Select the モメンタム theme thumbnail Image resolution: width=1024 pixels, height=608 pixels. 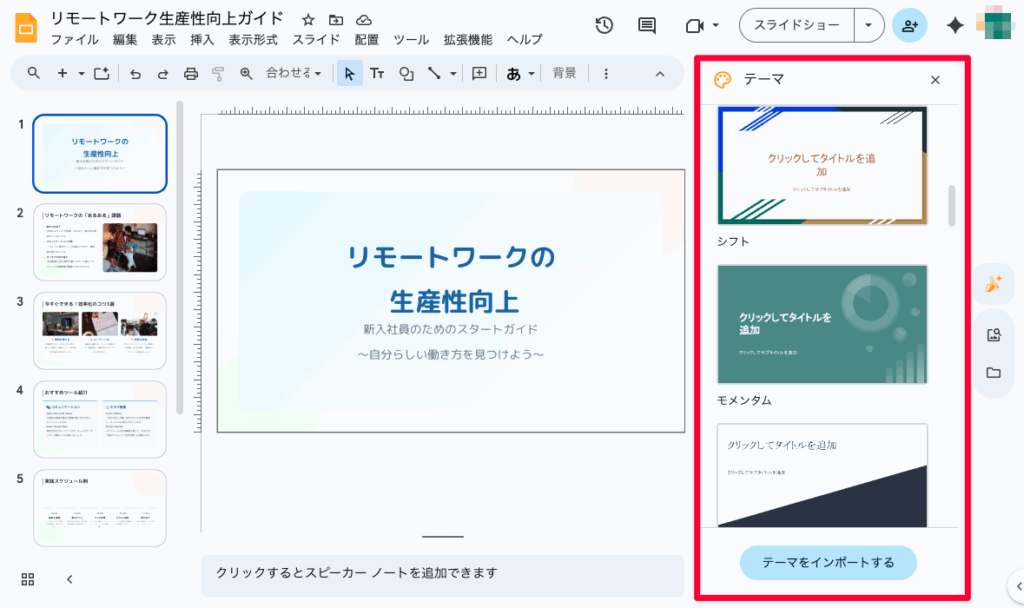[x=821, y=322]
